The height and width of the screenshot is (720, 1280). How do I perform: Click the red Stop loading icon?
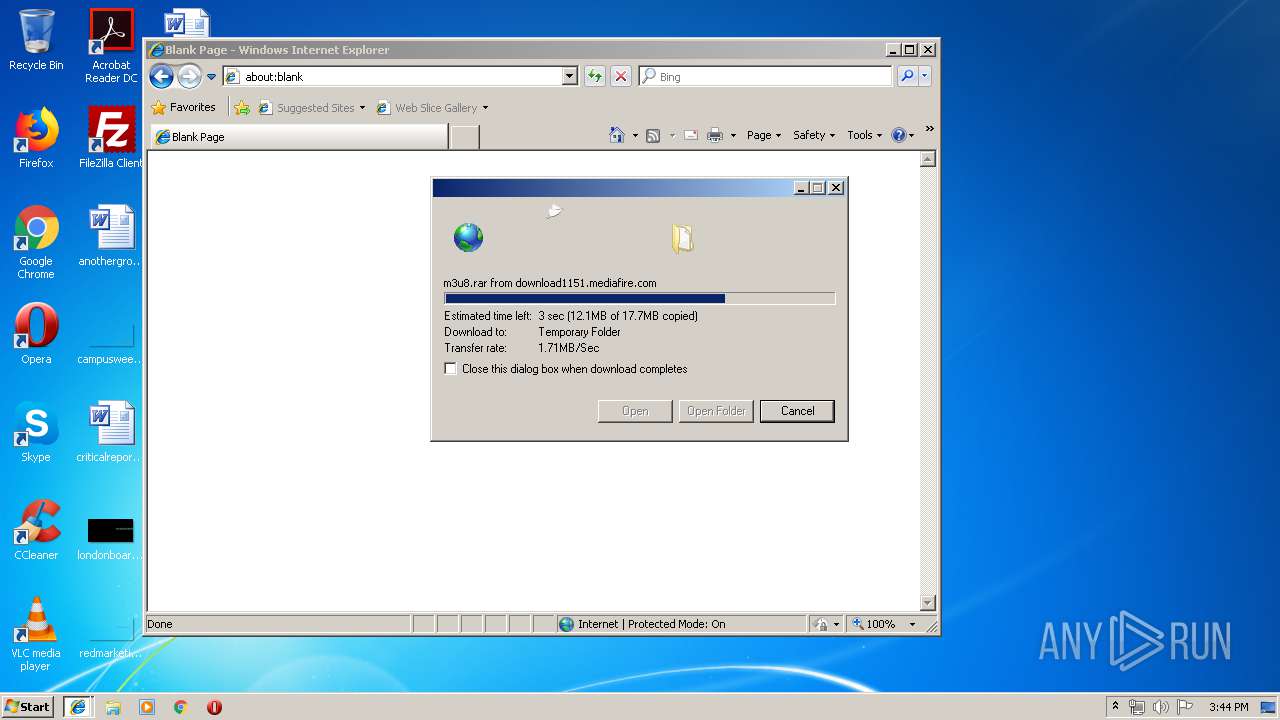(621, 76)
